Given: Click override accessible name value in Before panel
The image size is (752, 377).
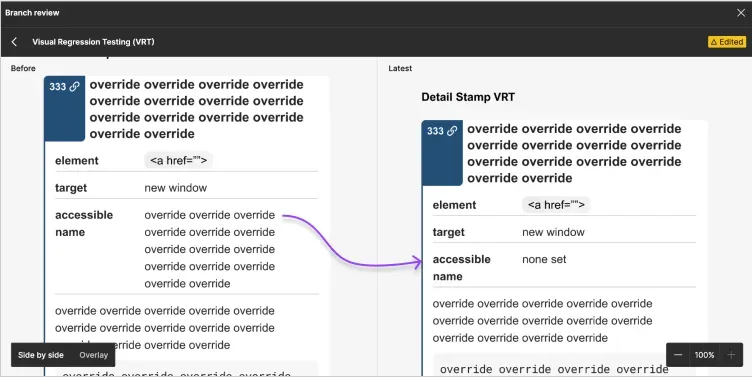Looking at the screenshot, I should coord(210,249).
